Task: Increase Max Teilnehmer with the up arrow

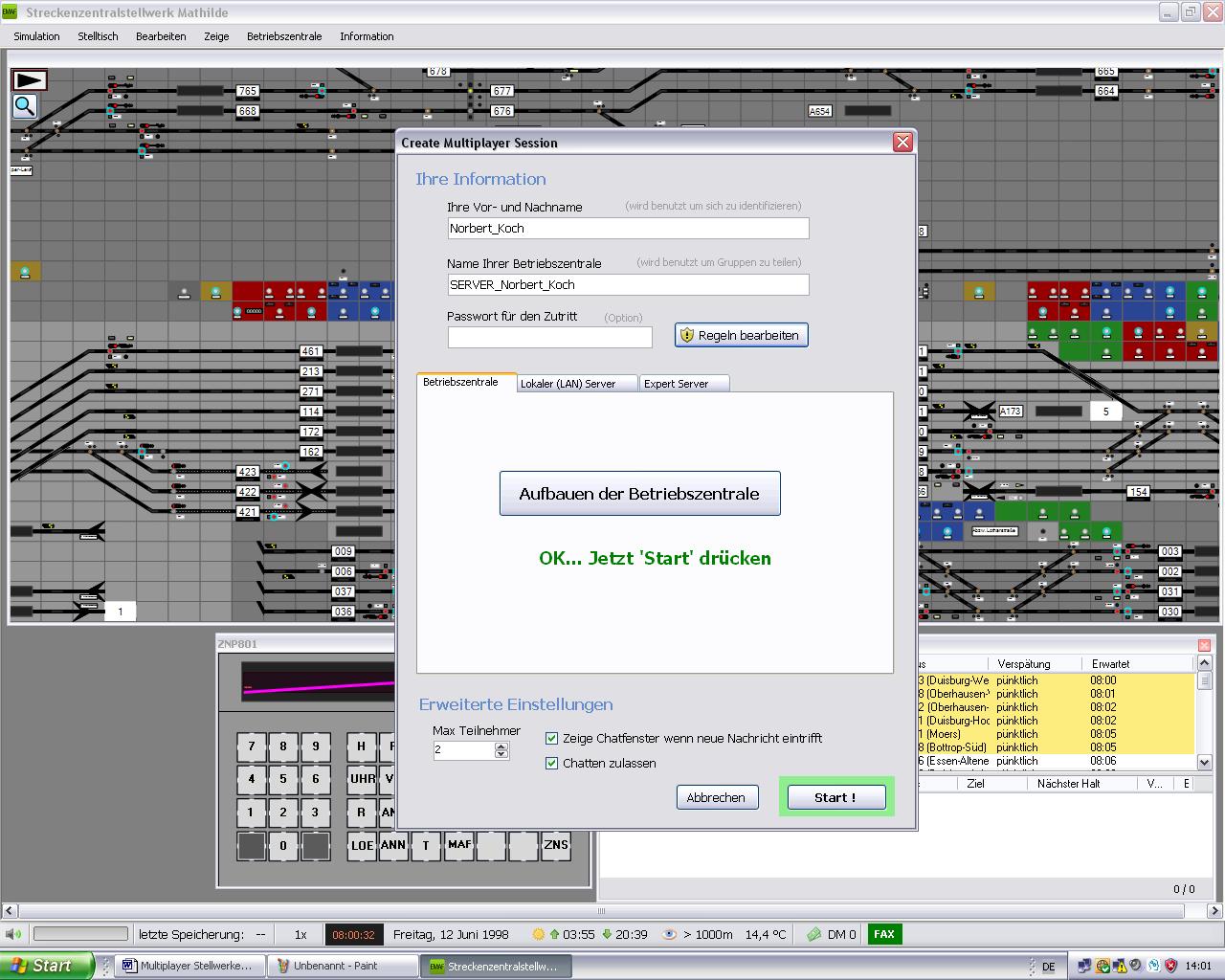Action: click(501, 746)
